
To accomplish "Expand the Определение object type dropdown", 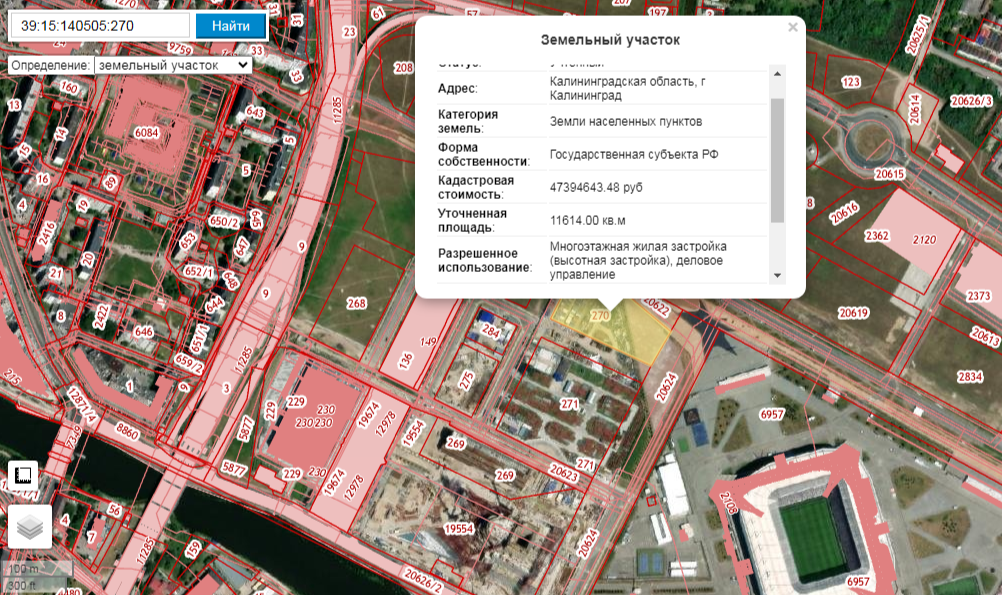I will 173,65.
